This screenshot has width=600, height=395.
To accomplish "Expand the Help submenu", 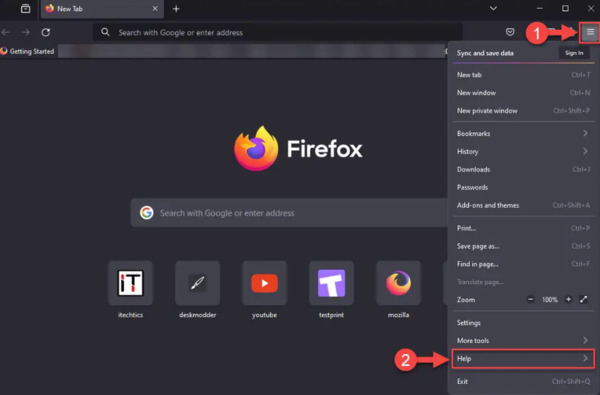I will tap(523, 359).
